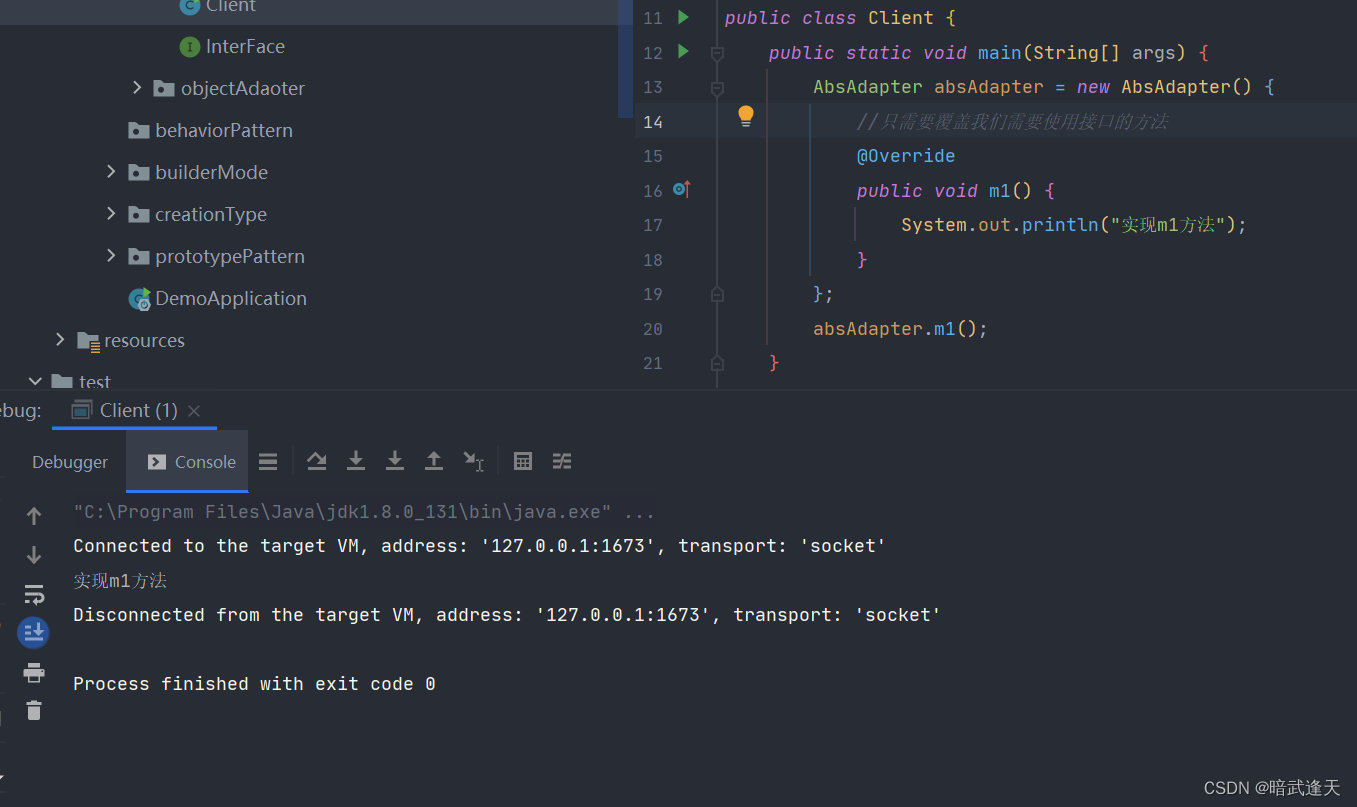Click the console Up arrow icon
This screenshot has height=807, width=1357.
click(x=34, y=516)
